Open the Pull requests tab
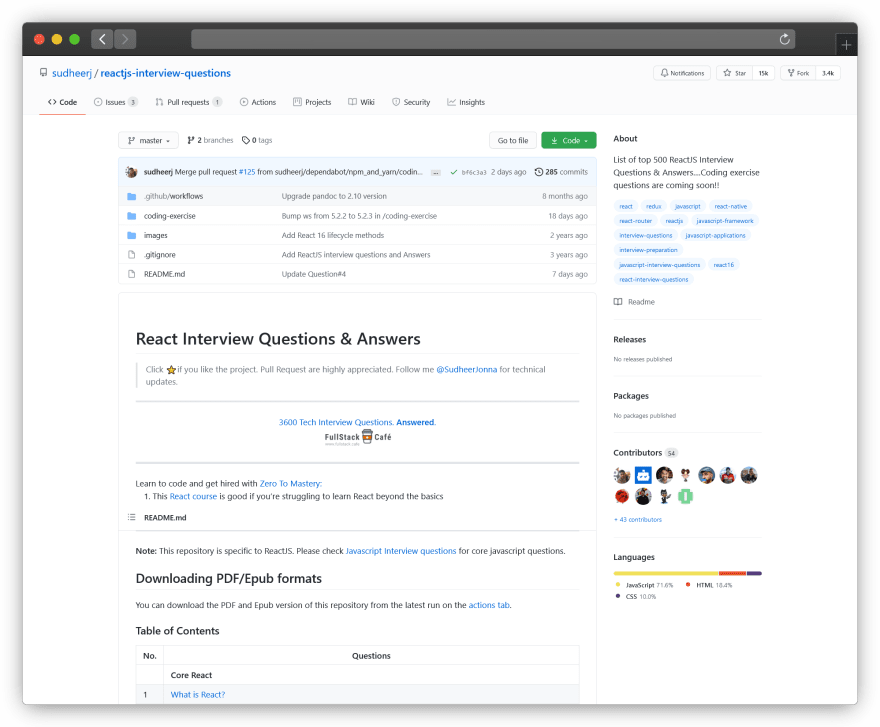Image resolution: width=880 pixels, height=727 pixels. (188, 102)
